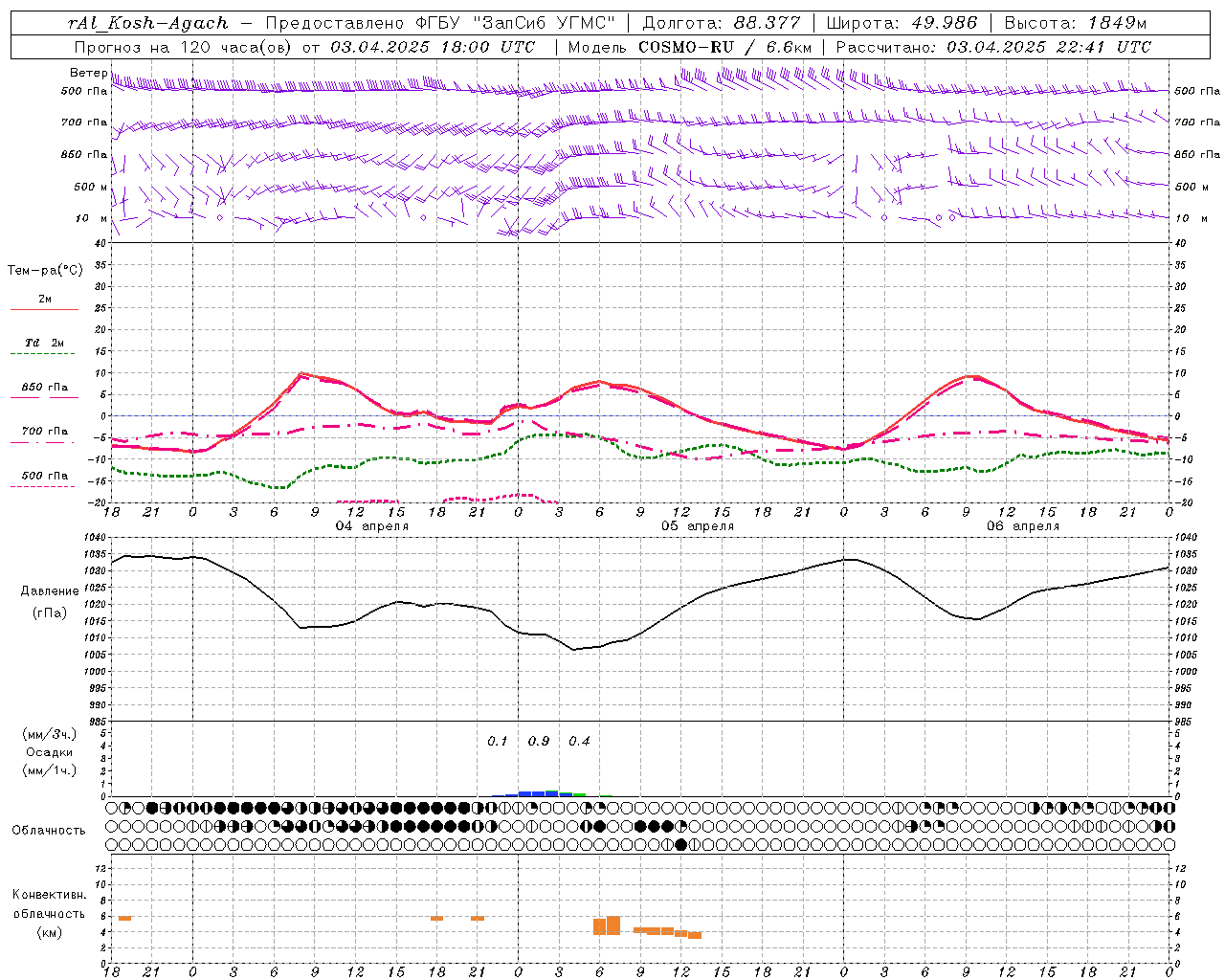1225x980 pixels.
Task: Click the blue precipitation bar below 0.9
Action: pyautogui.click(x=539, y=793)
